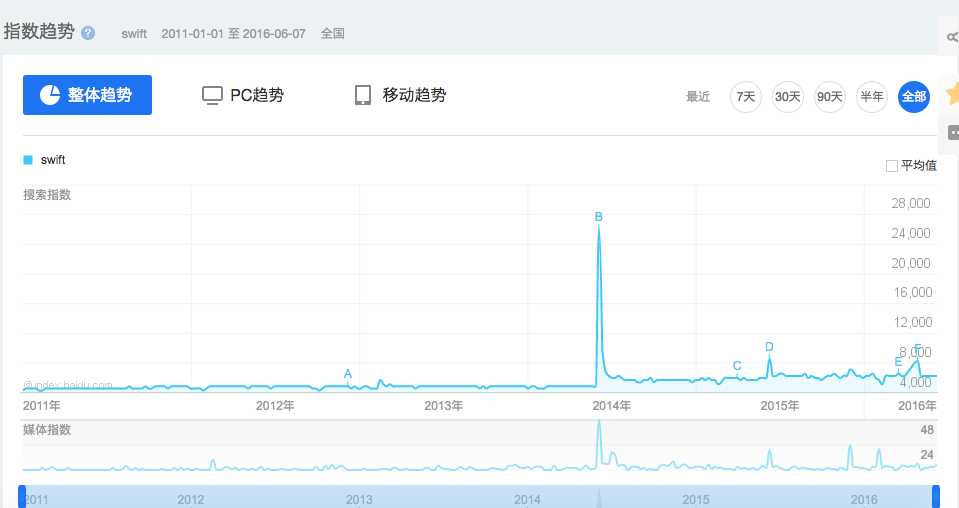Click the swift legend label
Viewport: 959px width, 508px height.
53,160
